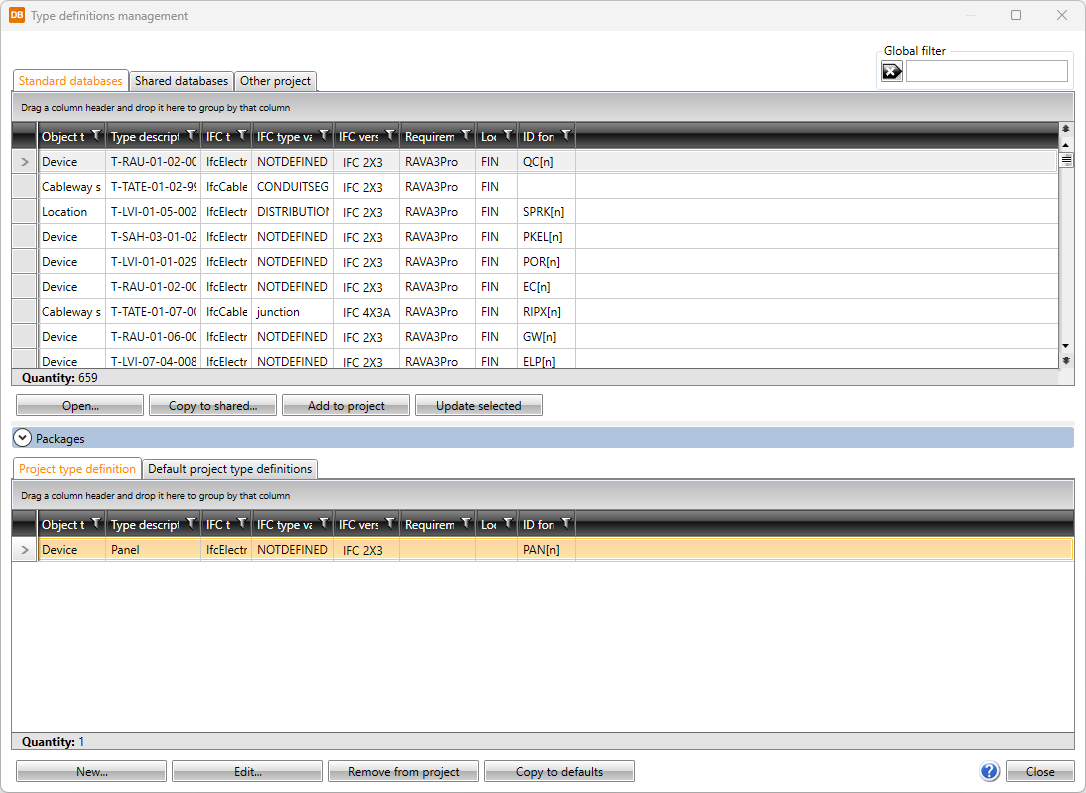Image resolution: width=1086 pixels, height=793 pixels.
Task: Type in the Global filter text field
Action: [986, 71]
